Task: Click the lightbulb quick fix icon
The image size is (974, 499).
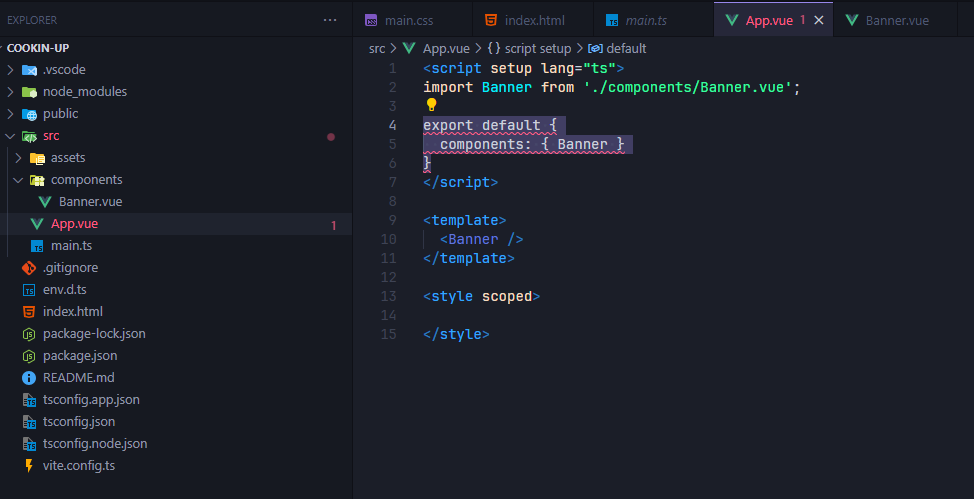Action: point(431,104)
